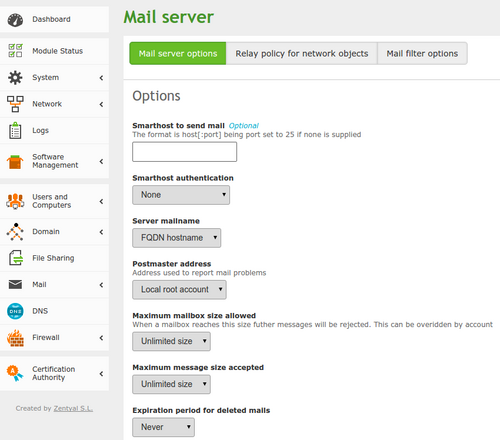
Task: Open the Logs clipboard icon
Action: (x=15, y=130)
